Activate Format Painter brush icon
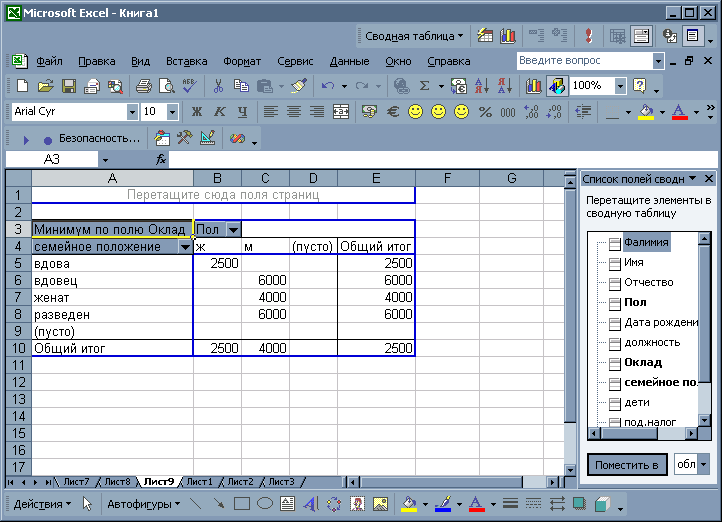Image resolution: width=722 pixels, height=522 pixels. [x=299, y=86]
